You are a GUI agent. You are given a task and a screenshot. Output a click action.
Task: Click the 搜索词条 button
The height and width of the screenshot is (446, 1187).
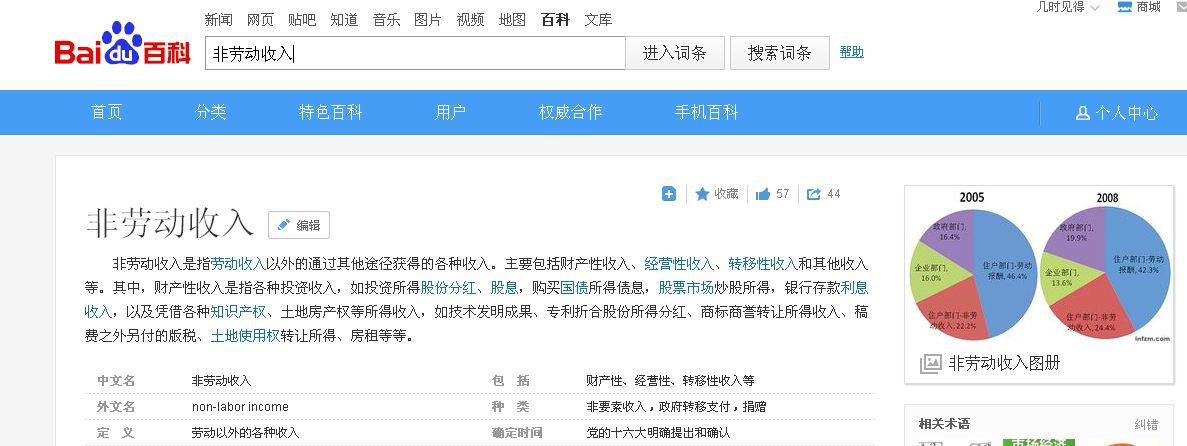tap(779, 54)
